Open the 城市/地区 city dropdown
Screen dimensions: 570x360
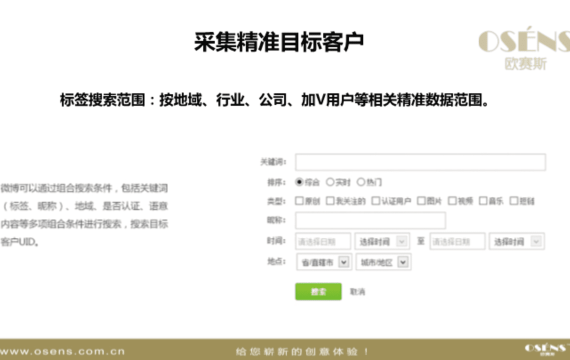click(x=384, y=262)
